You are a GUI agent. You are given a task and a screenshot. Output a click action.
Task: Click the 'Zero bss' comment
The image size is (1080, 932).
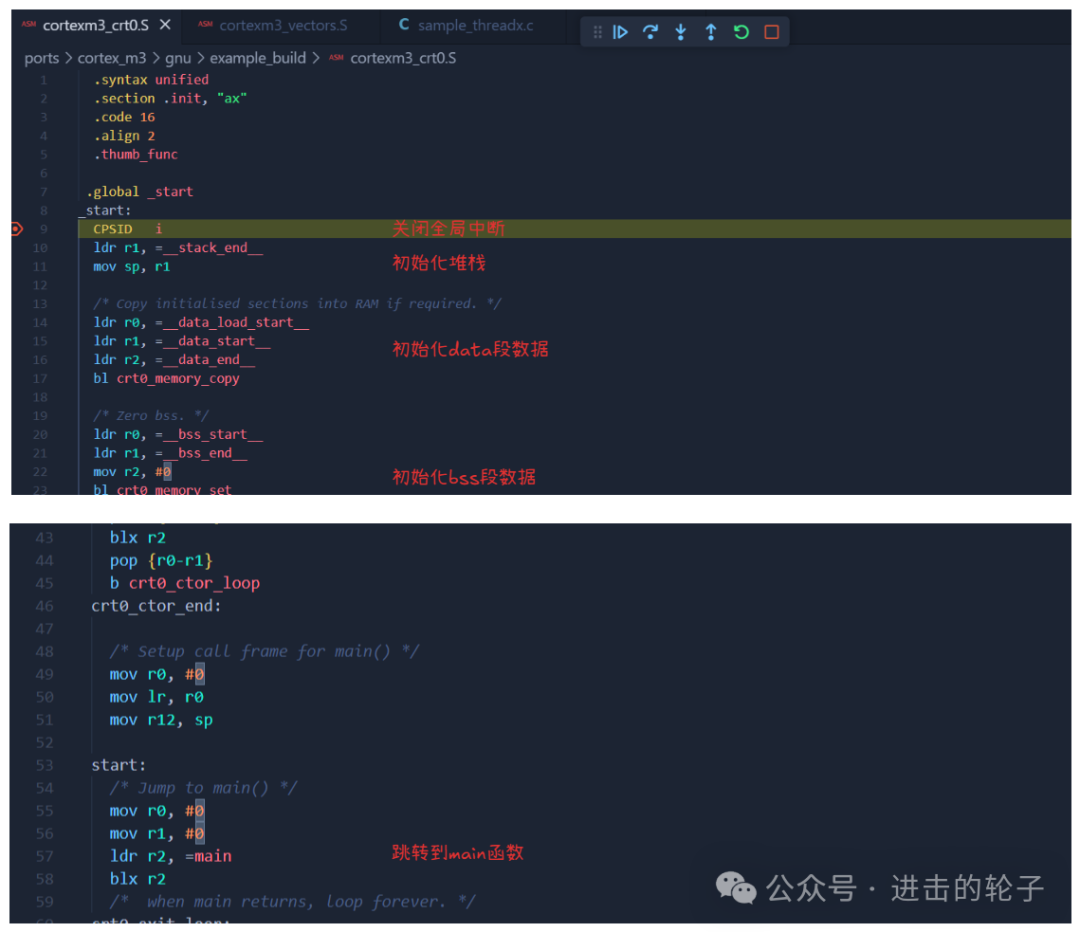(151, 416)
